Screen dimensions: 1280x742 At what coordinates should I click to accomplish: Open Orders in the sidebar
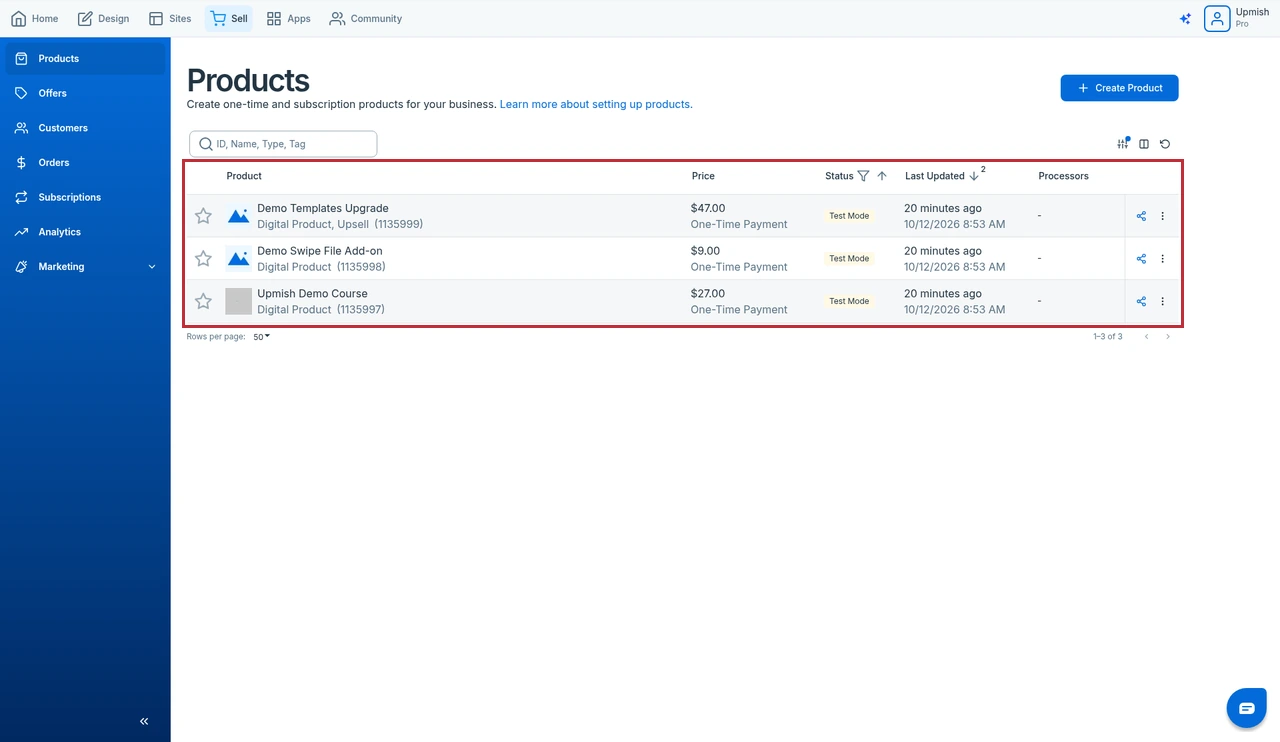pos(85,163)
